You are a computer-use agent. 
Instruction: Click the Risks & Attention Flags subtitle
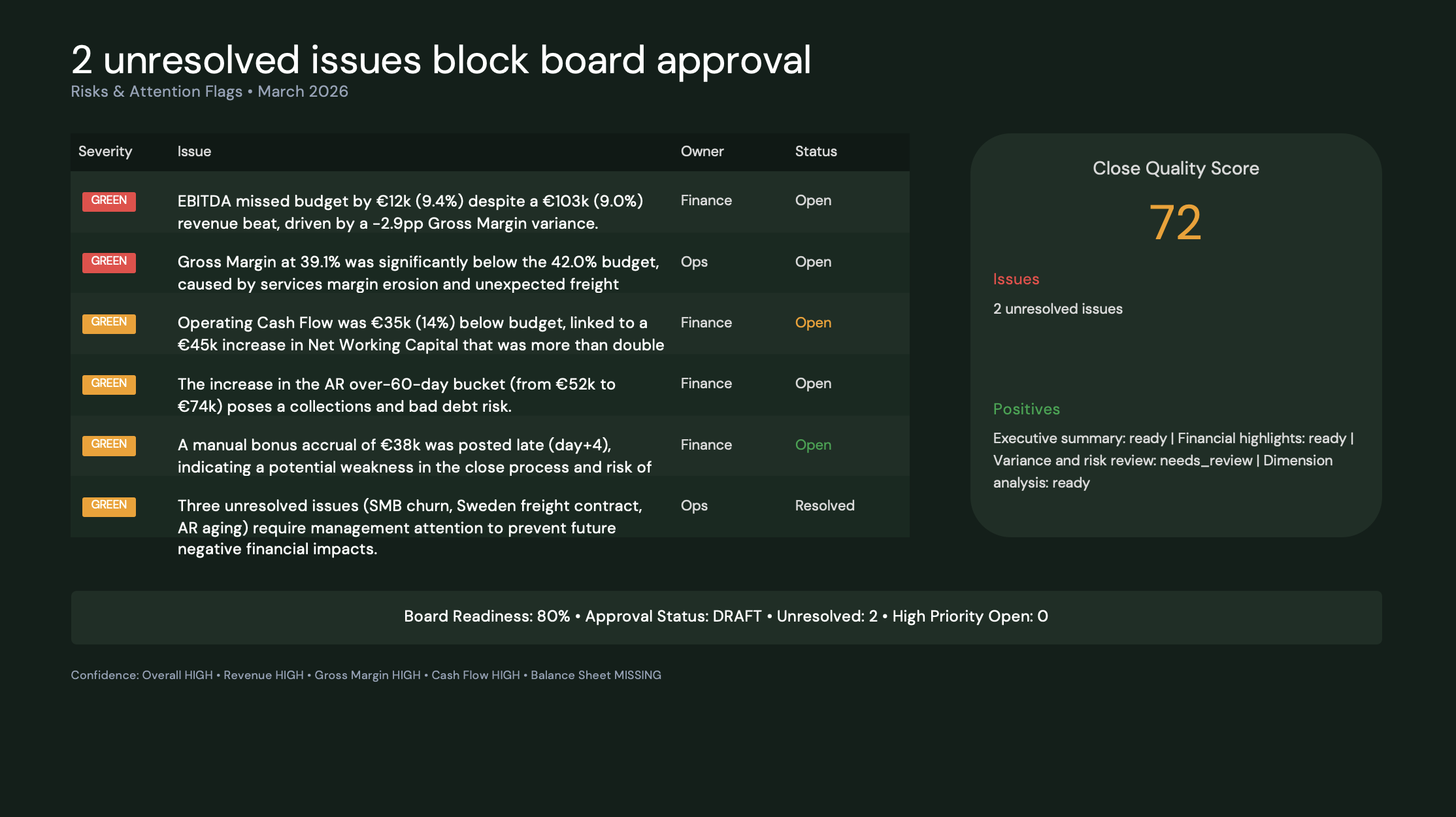pyautogui.click(x=209, y=92)
